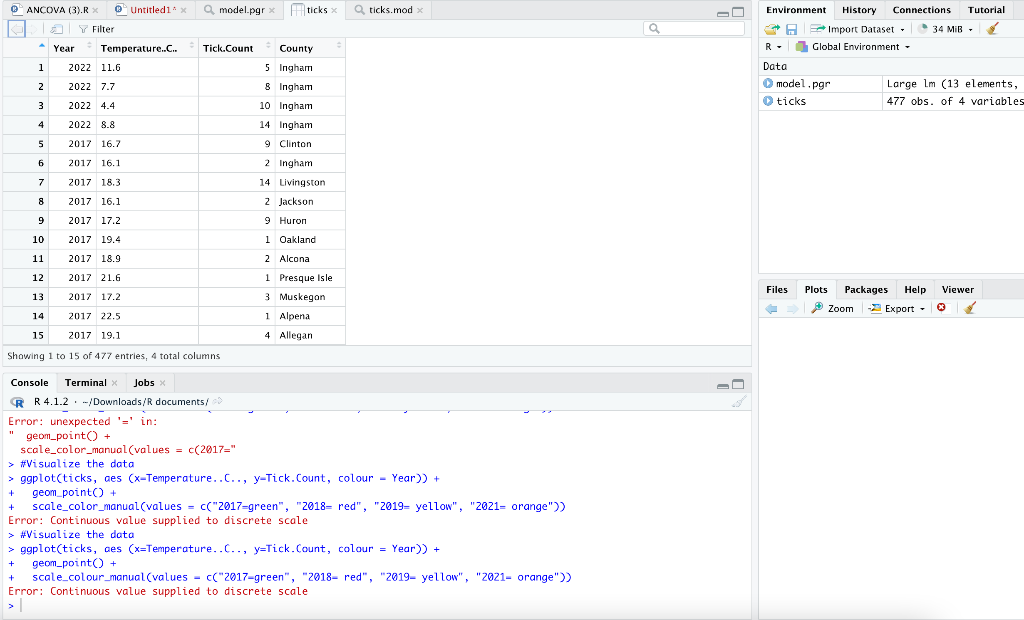Switch to the History tab
The width and height of the screenshot is (1024, 620).
coord(861,10)
